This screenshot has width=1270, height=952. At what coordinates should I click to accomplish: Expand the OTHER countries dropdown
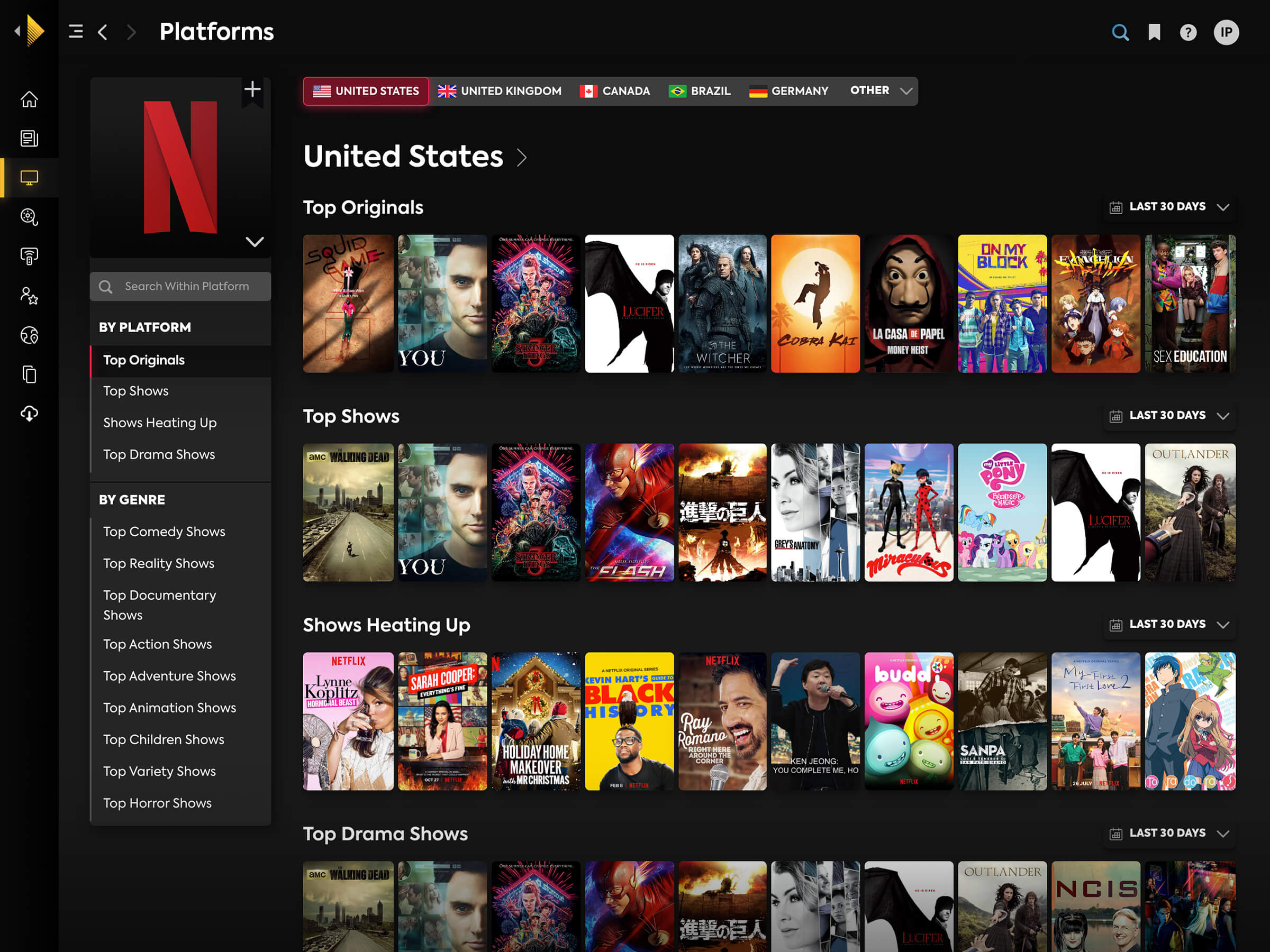pyautogui.click(x=881, y=90)
